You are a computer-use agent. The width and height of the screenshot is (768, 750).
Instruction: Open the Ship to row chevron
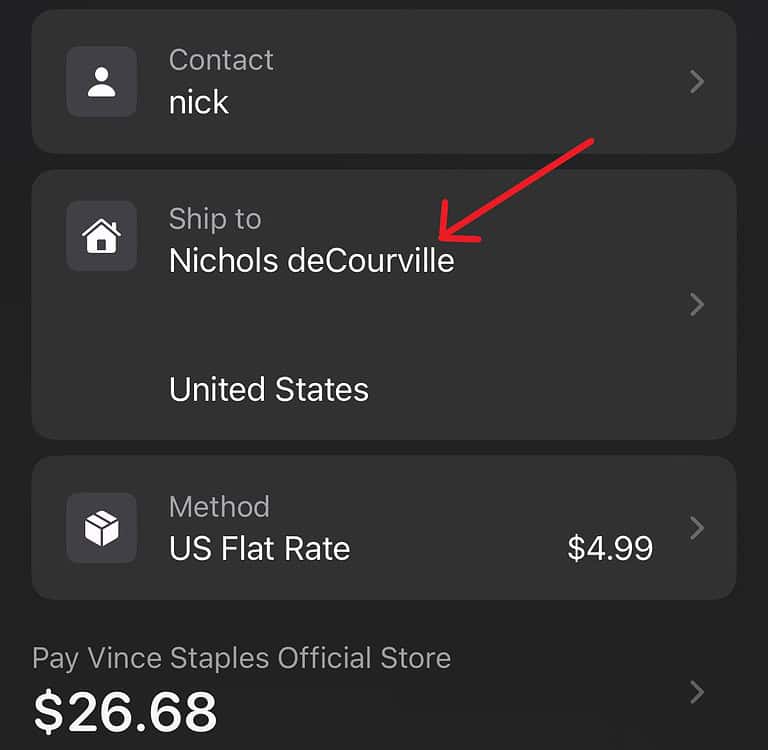(x=698, y=304)
